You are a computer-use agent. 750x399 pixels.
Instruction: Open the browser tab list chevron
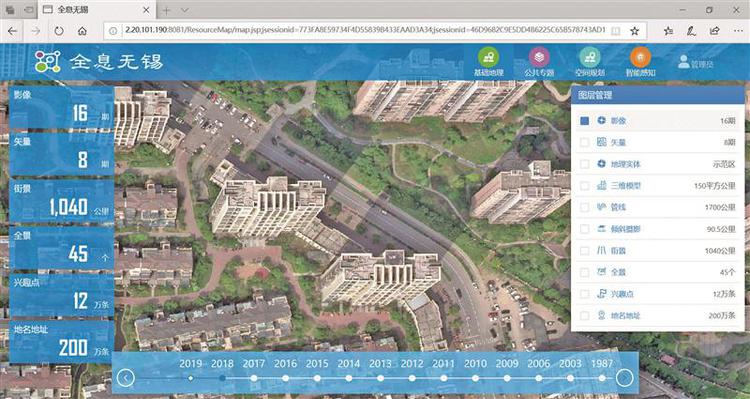[185, 10]
